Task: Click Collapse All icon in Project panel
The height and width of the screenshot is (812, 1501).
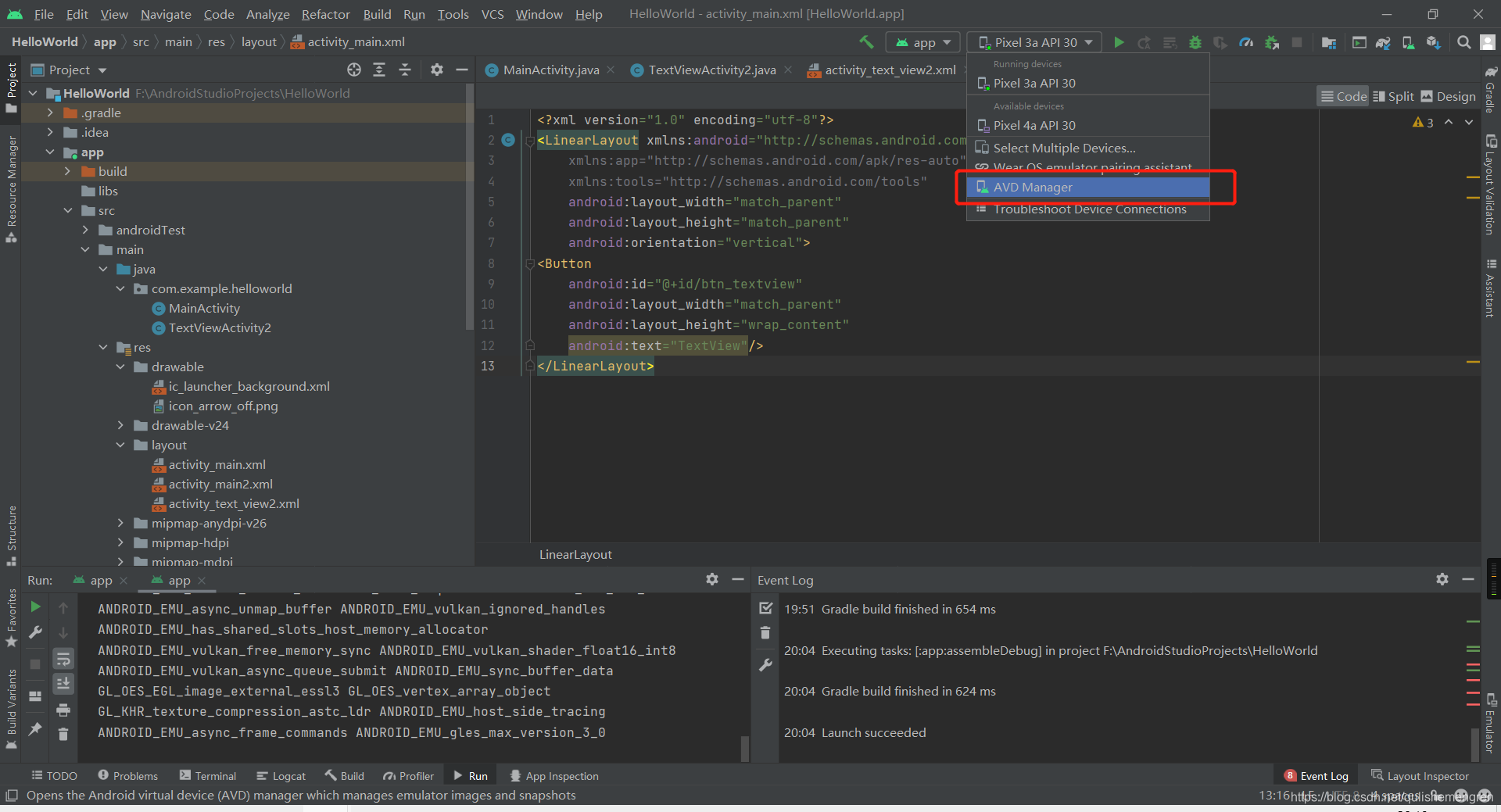Action: [x=405, y=70]
